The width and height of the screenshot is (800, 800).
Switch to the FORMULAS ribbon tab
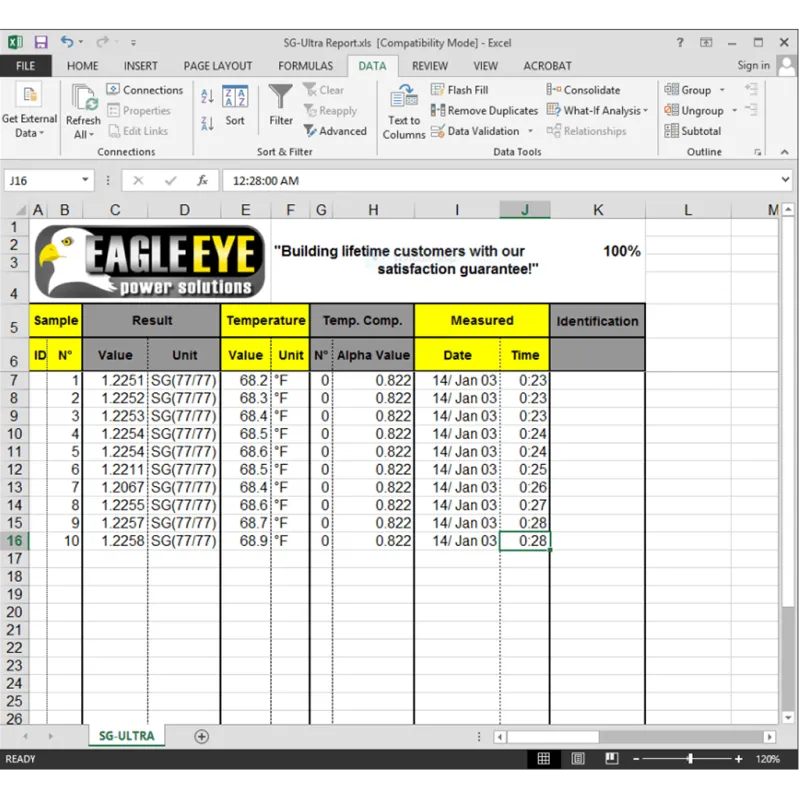pos(305,65)
